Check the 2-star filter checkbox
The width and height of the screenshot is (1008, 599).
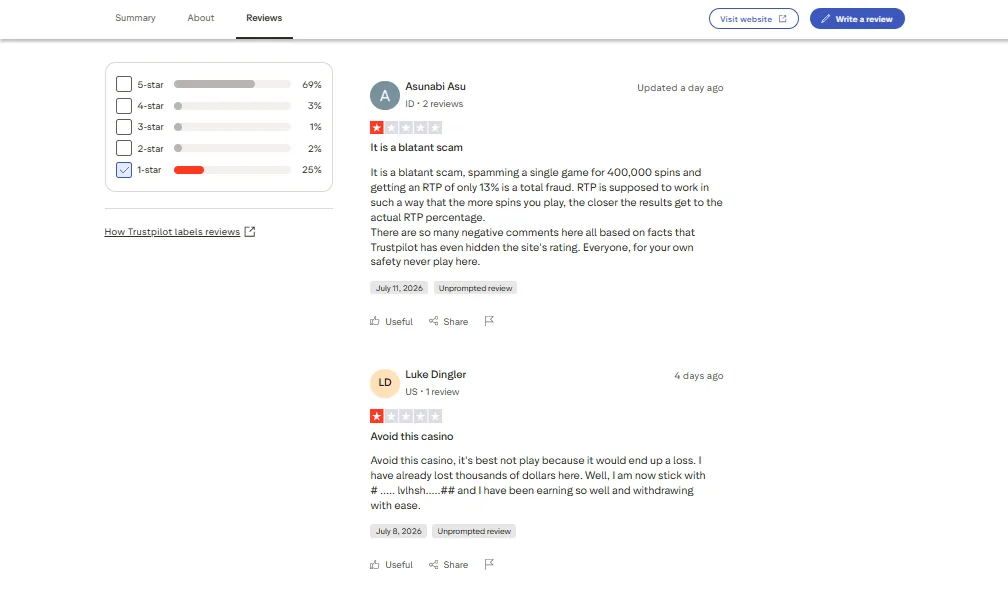point(124,148)
